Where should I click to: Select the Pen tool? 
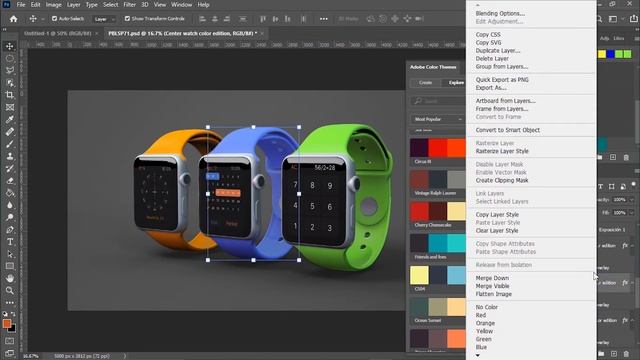click(10, 230)
